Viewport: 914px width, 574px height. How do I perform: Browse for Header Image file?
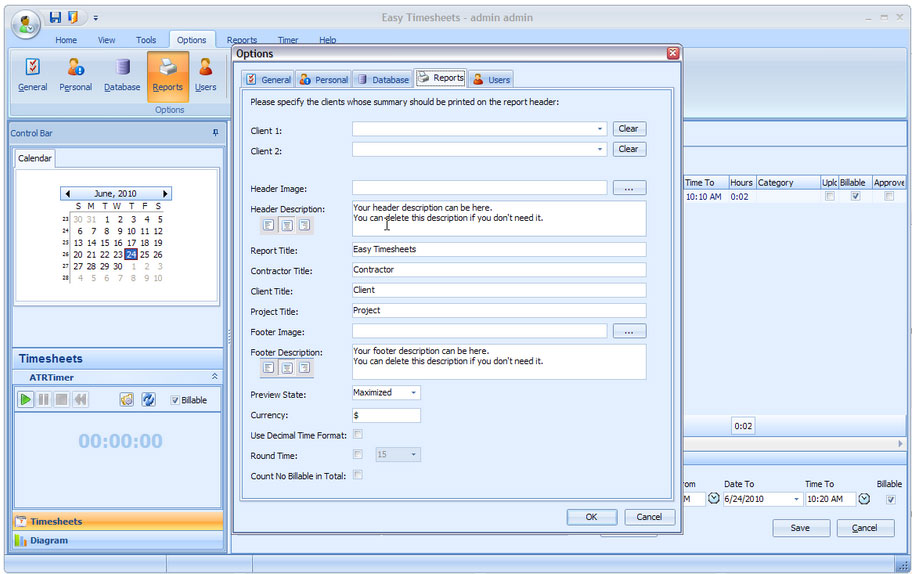629,188
